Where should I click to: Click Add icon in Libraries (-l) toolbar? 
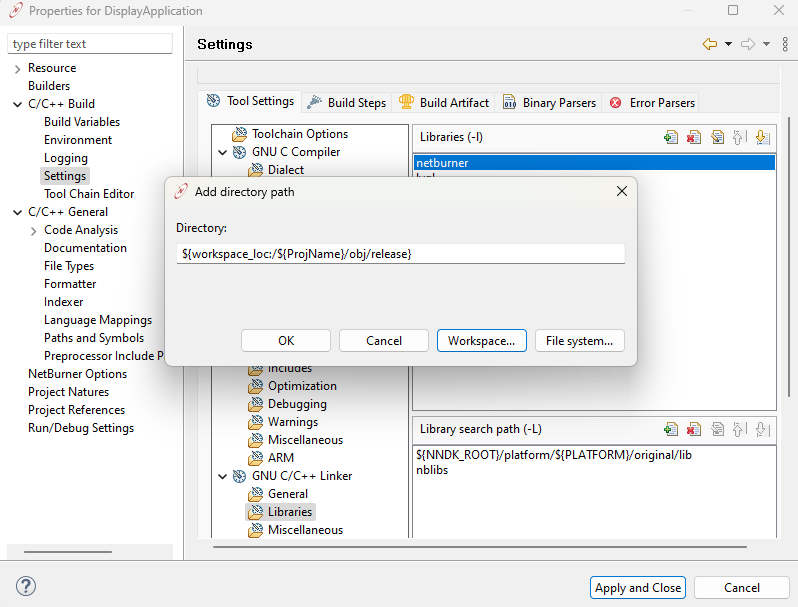[671, 138]
